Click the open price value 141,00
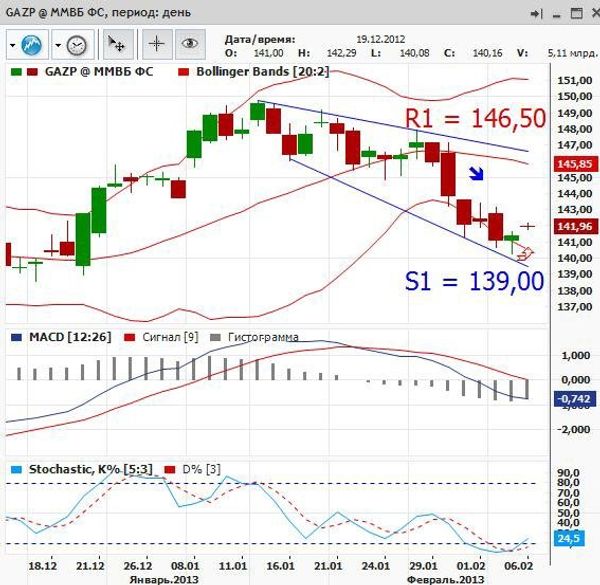600x585 pixels. [269, 53]
